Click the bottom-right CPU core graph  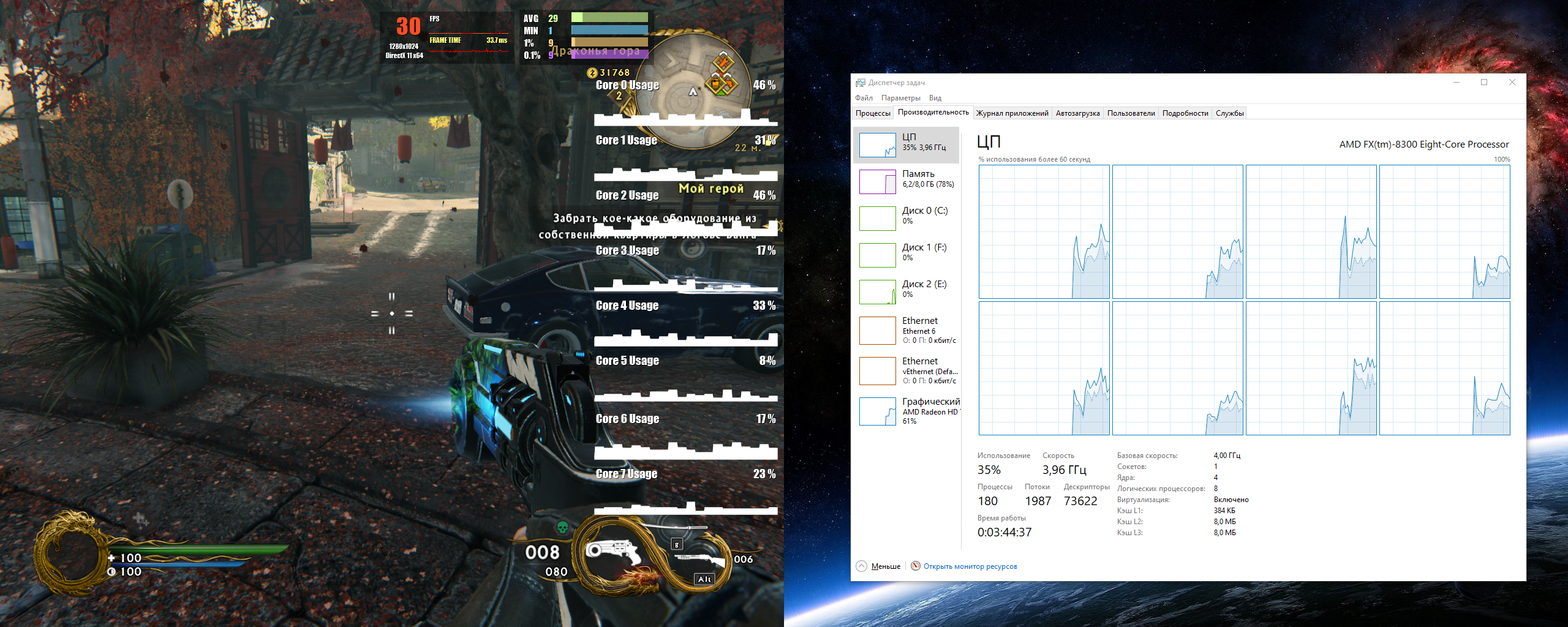[1445, 369]
